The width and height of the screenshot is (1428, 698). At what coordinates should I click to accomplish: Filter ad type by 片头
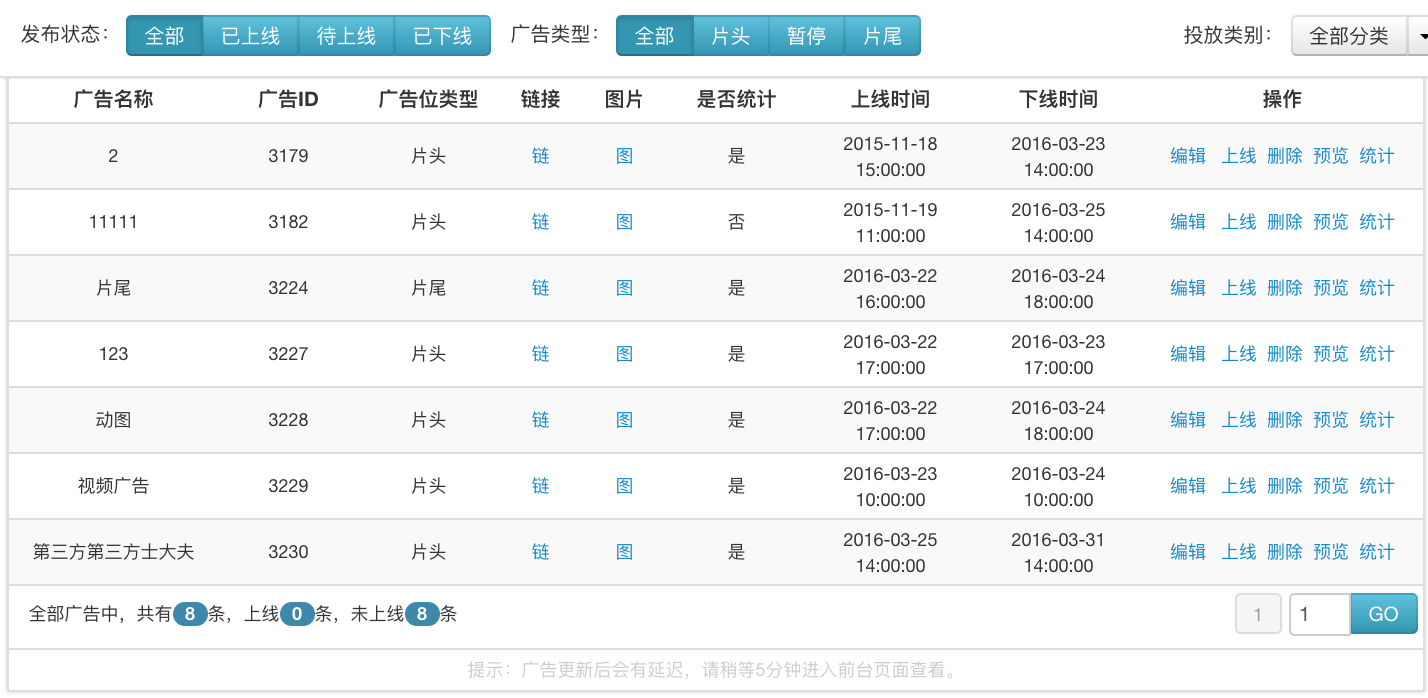[730, 36]
